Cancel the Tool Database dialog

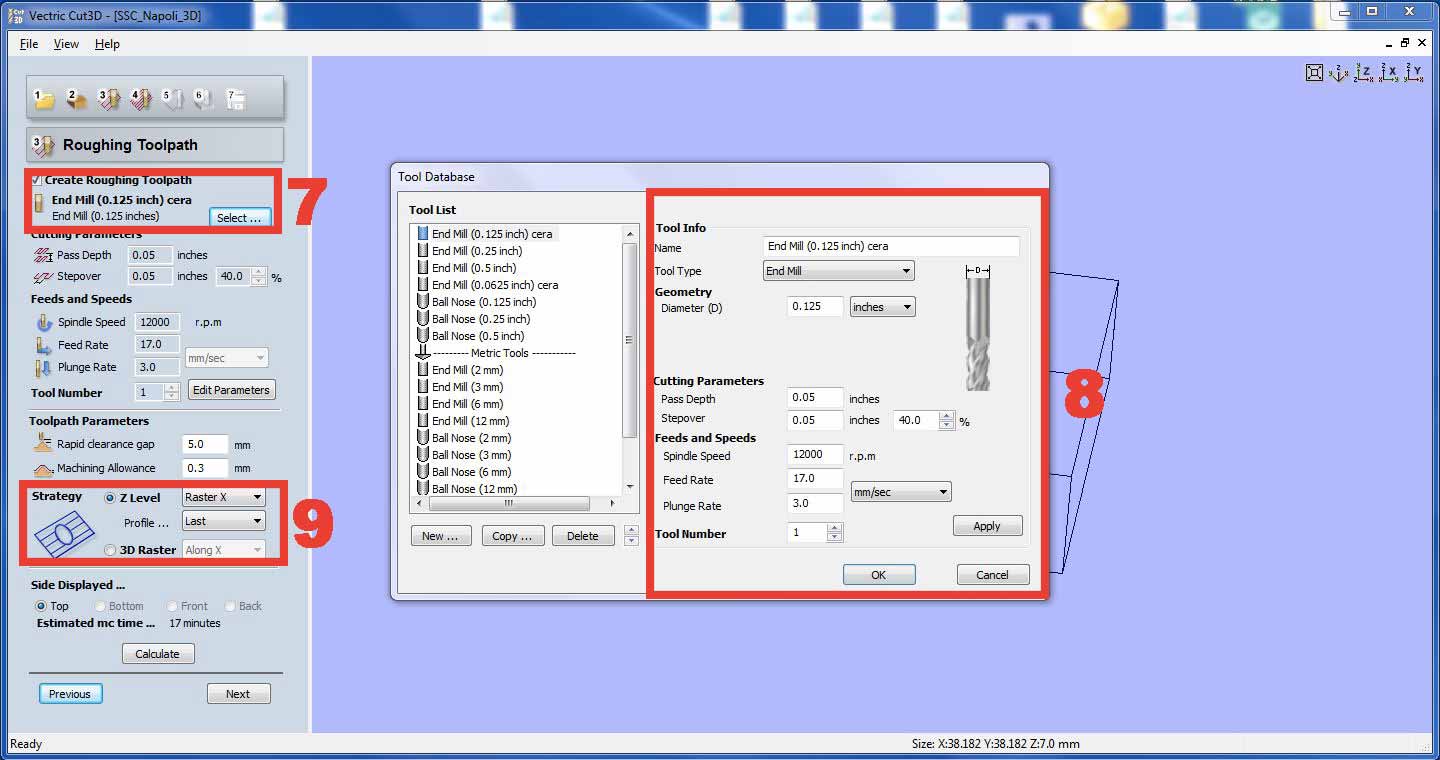coord(992,575)
